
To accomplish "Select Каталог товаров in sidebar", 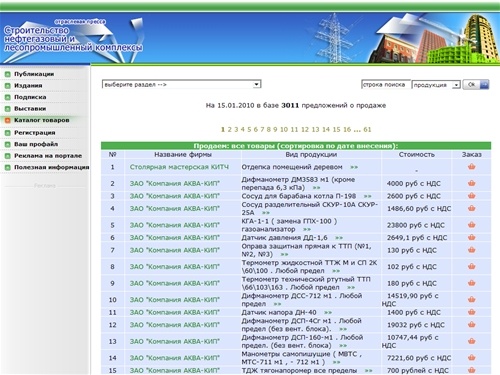I will 42,120.
